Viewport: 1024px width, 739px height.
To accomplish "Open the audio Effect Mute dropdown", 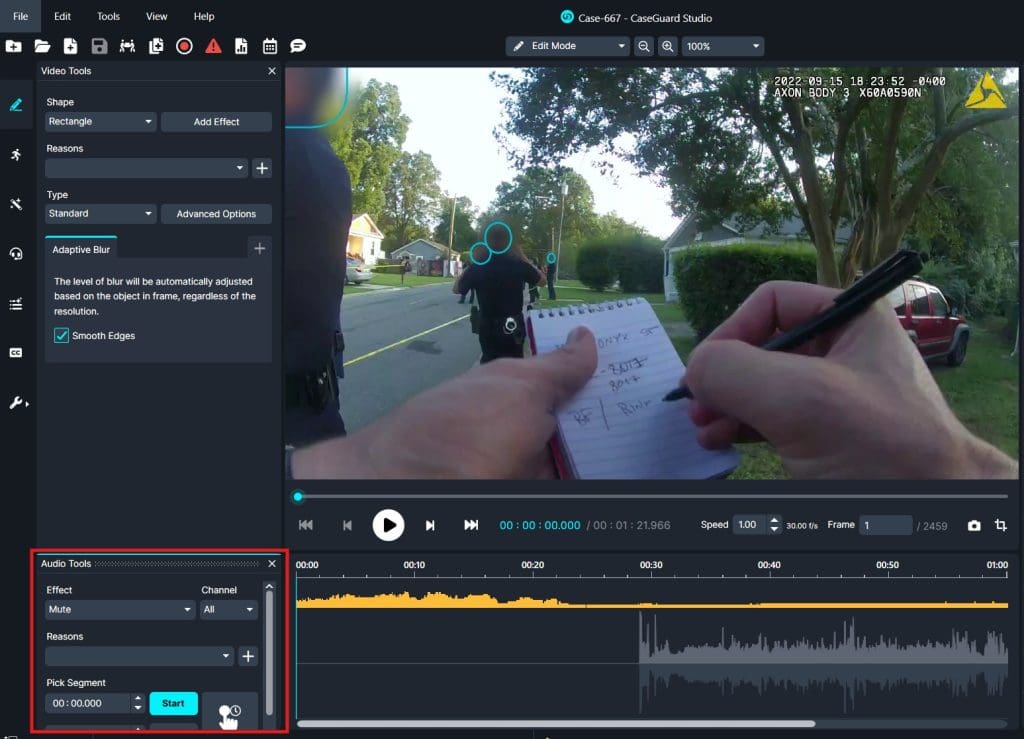I will 120,609.
